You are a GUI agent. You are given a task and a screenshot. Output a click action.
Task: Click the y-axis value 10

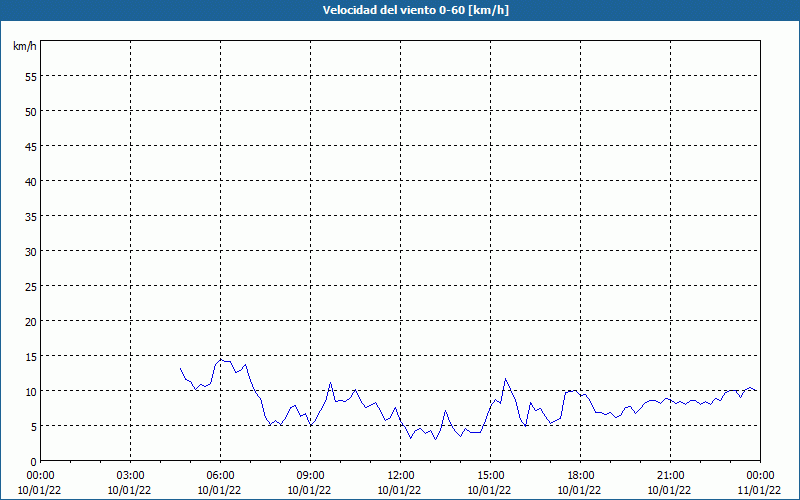(31, 392)
